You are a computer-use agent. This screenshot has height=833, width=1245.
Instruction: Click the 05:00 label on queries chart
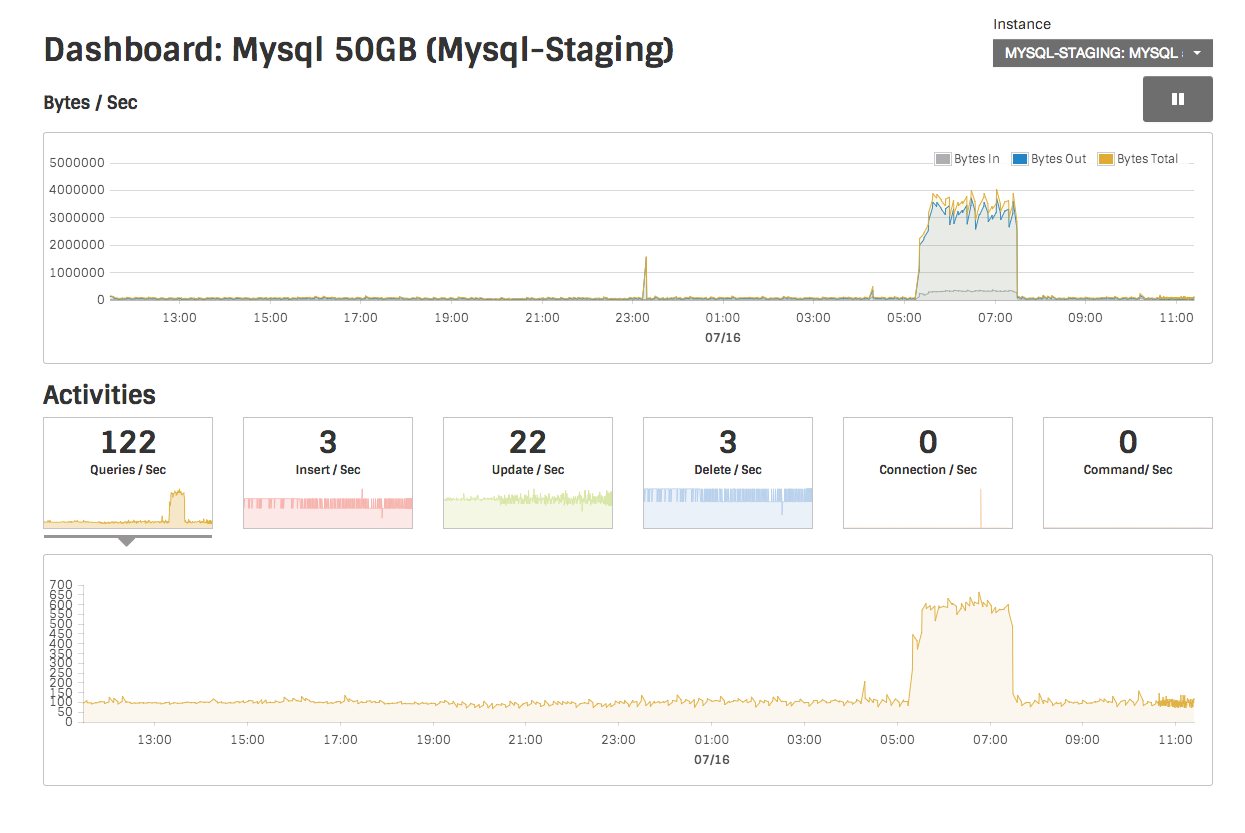tap(897, 740)
